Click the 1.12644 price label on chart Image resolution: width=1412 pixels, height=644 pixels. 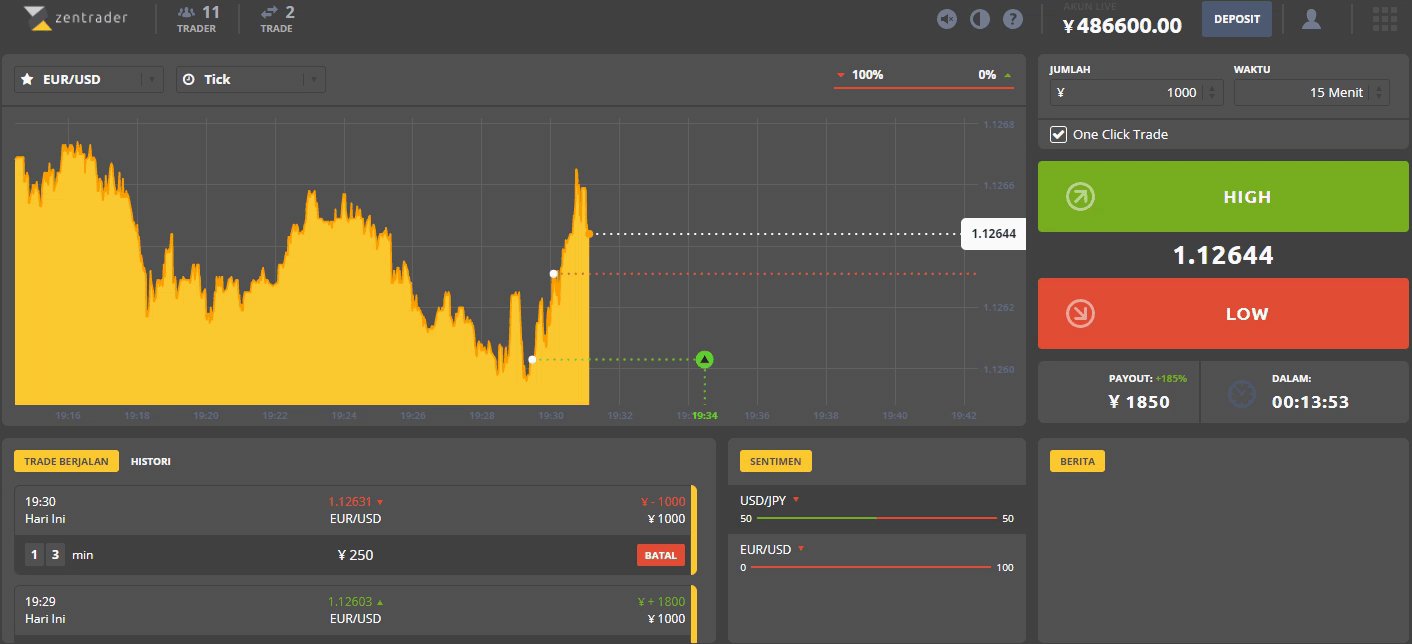[x=993, y=234]
